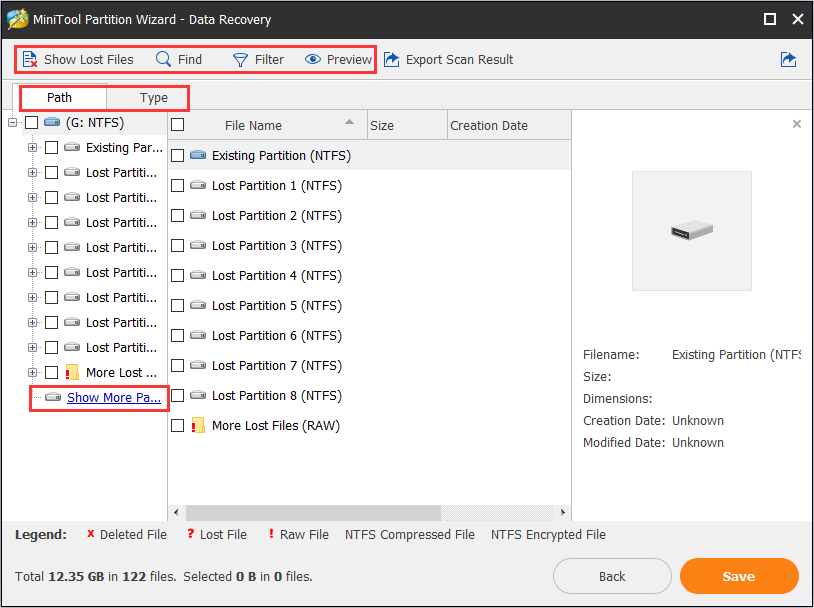The height and width of the screenshot is (608, 814).
Task: Expand the More Lost tree node
Action: [x=32, y=372]
